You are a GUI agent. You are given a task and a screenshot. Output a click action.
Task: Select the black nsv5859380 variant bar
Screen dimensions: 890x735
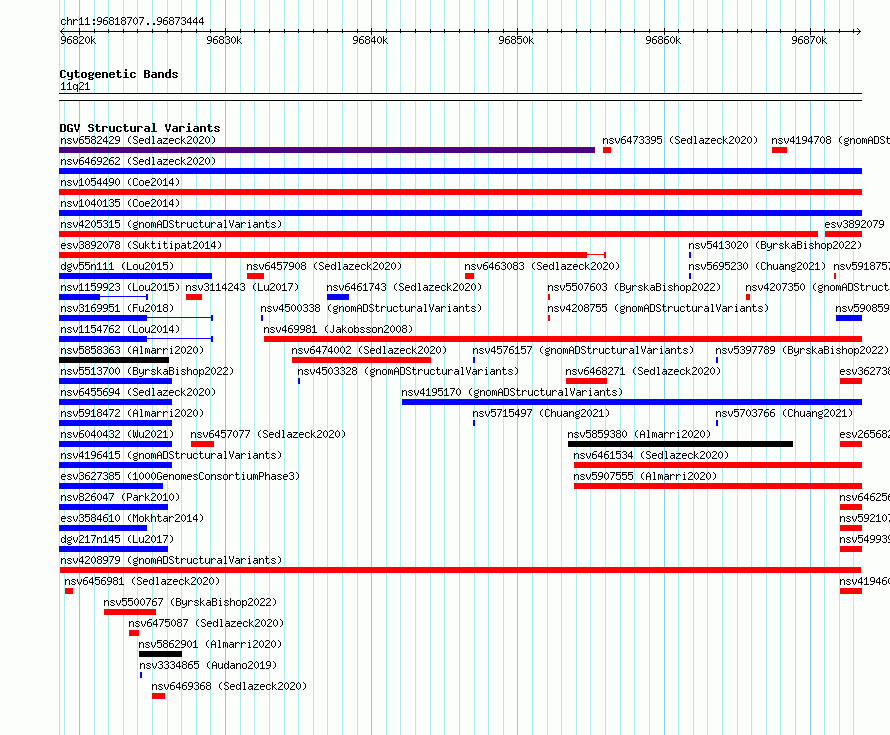681,444
